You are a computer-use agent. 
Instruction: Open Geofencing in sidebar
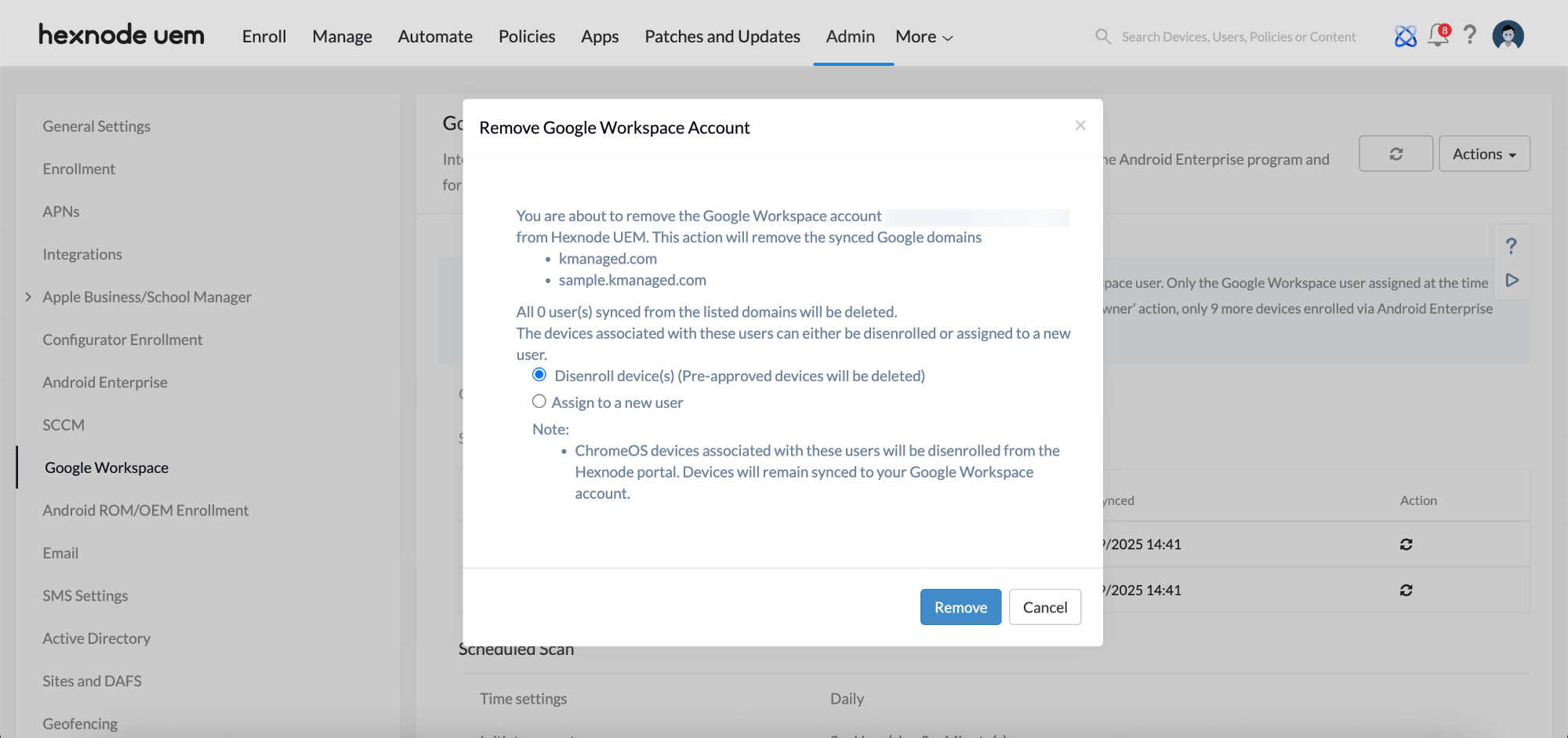tap(80, 724)
